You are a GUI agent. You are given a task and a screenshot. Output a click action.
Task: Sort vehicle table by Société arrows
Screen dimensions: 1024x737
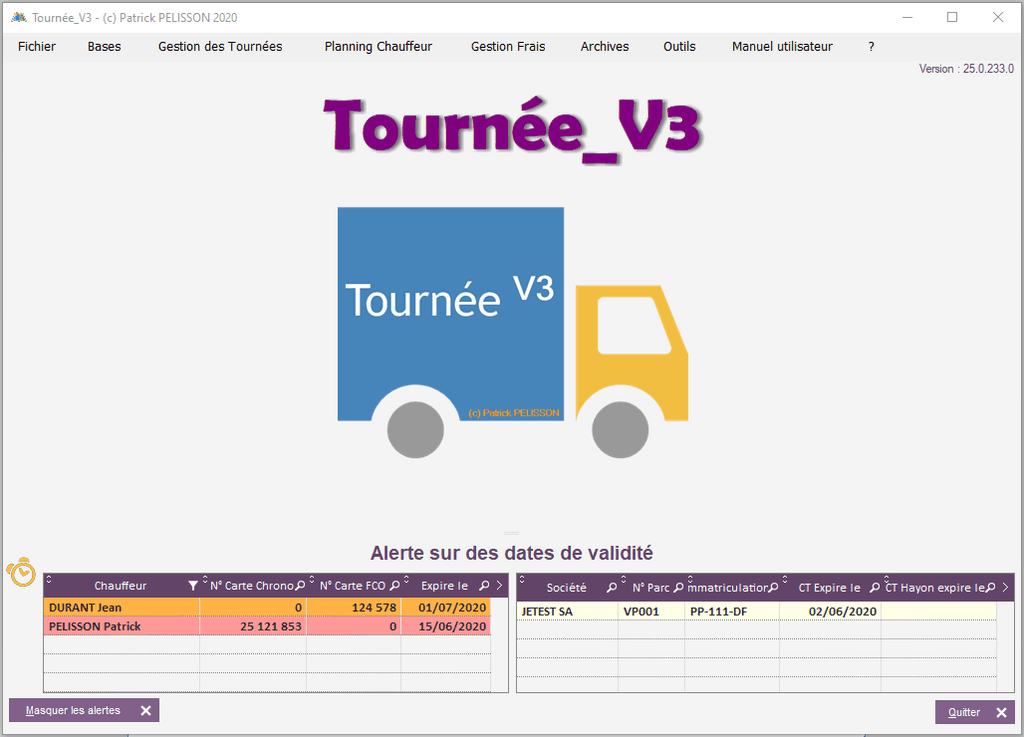[x=521, y=579]
